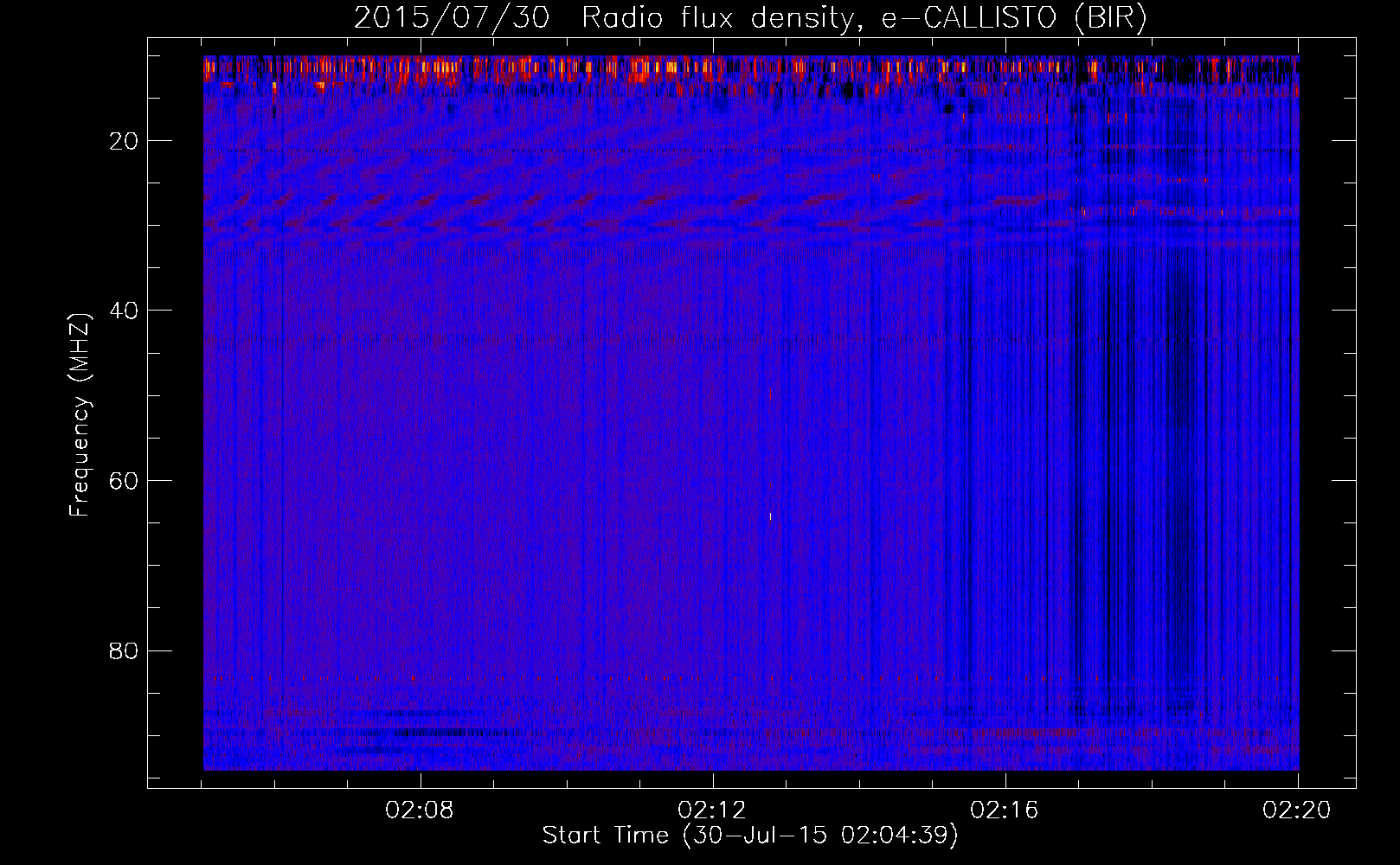Click the '40' frequency tick label
The width and height of the screenshot is (1400, 865).
(x=124, y=311)
